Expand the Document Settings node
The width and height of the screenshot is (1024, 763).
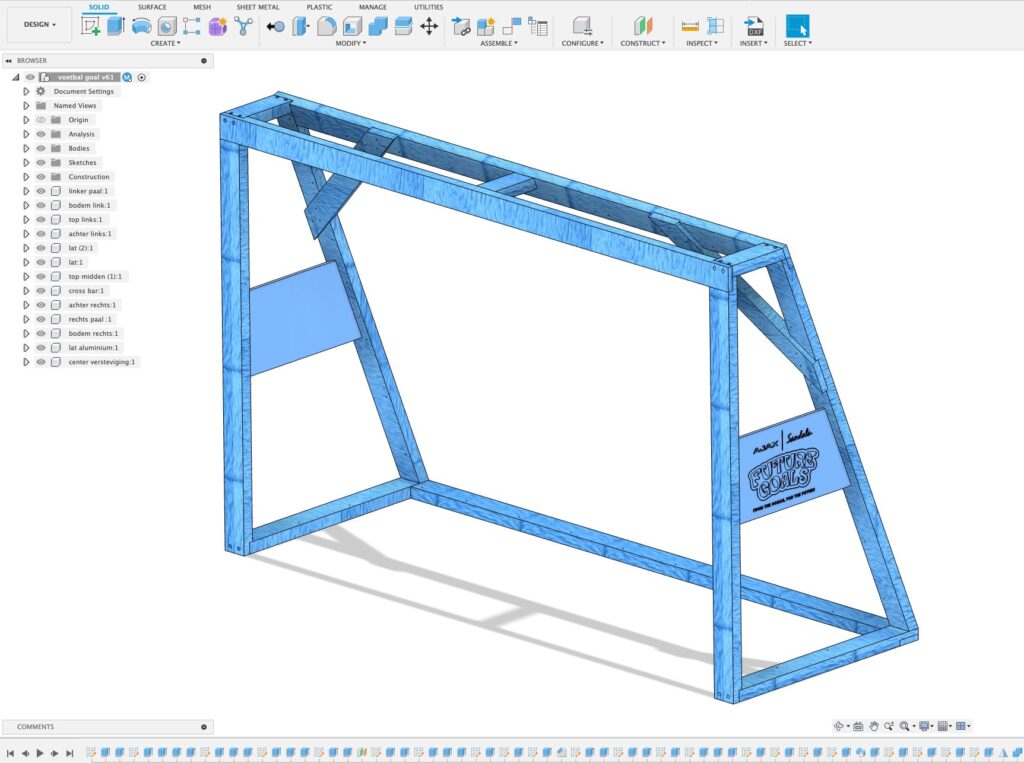pos(26,91)
